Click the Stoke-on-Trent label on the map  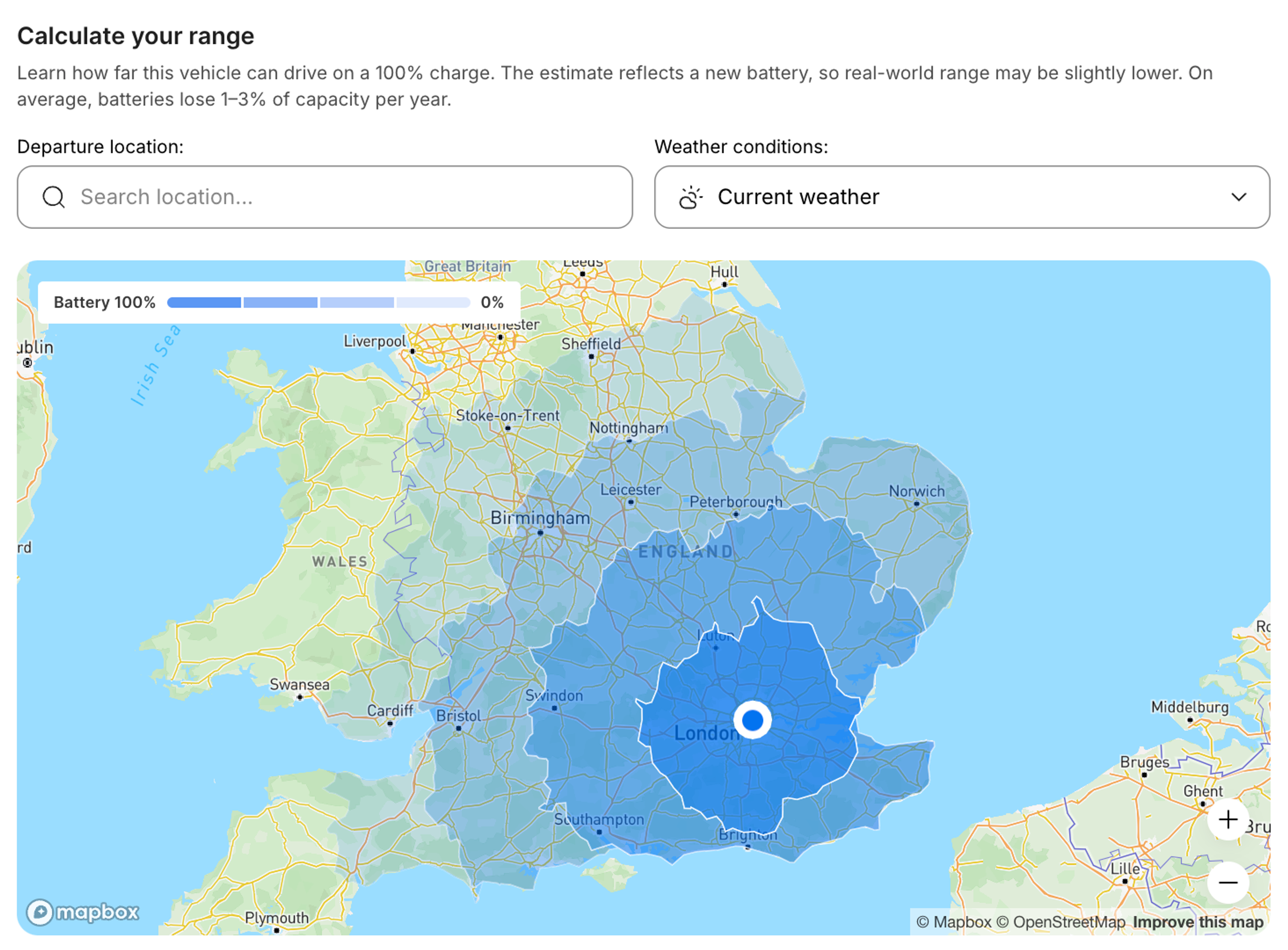pyautogui.click(x=507, y=416)
